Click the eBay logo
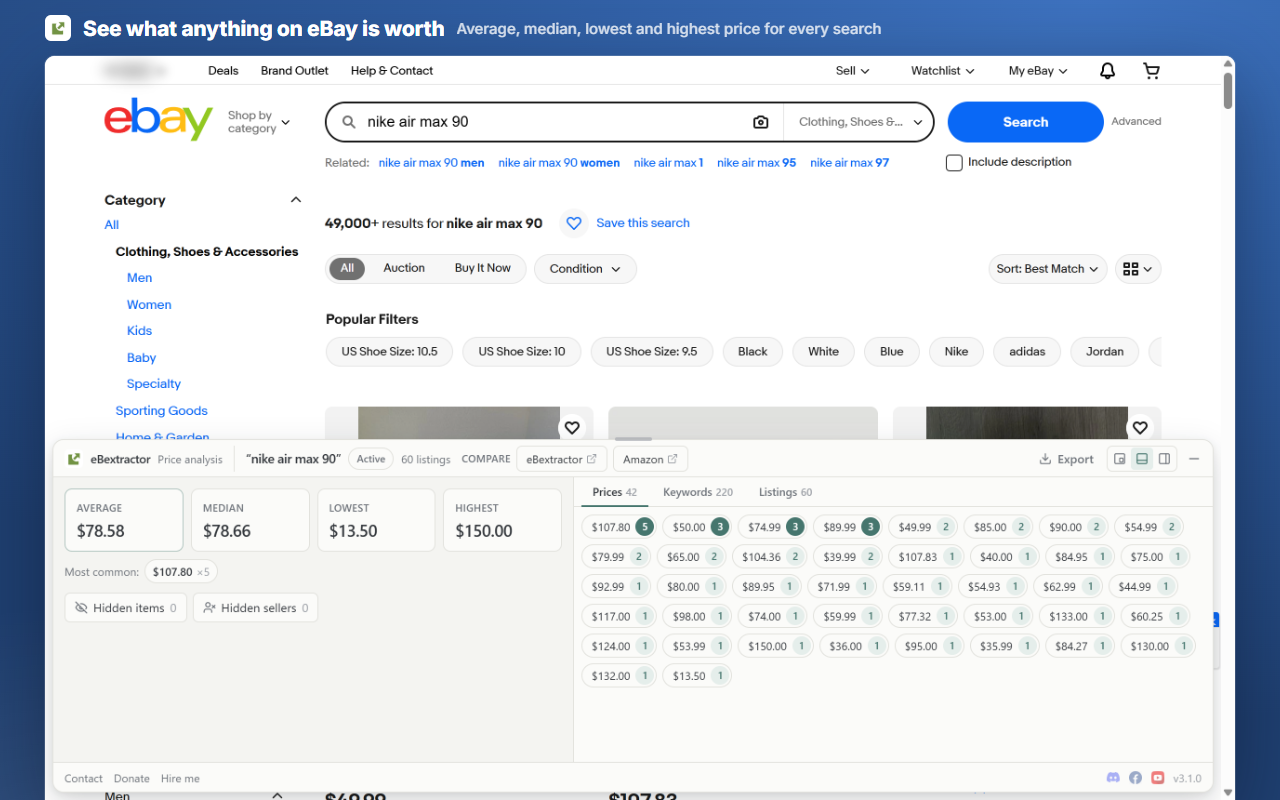 (158, 119)
